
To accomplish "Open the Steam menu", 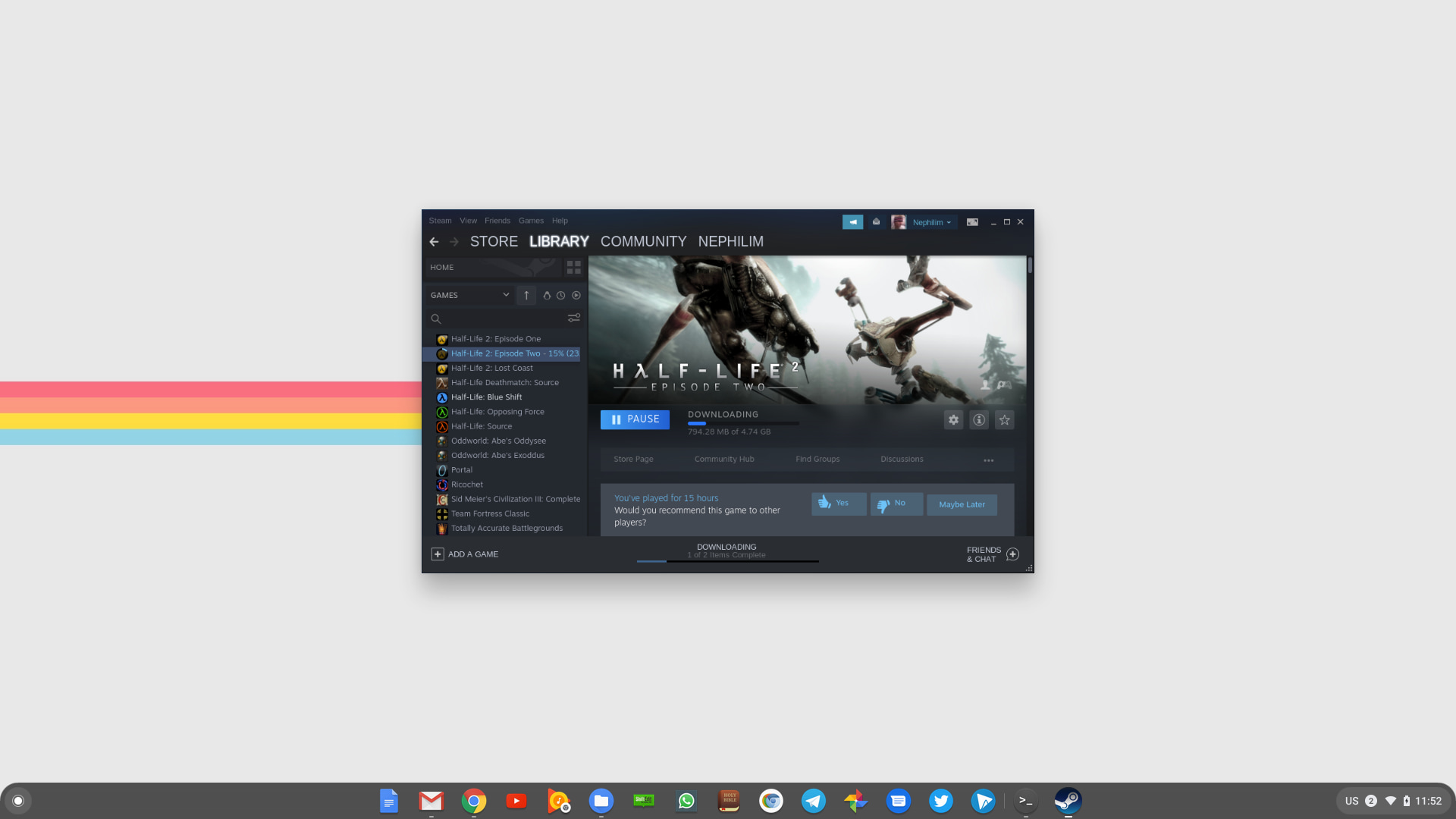I will click(x=440, y=221).
